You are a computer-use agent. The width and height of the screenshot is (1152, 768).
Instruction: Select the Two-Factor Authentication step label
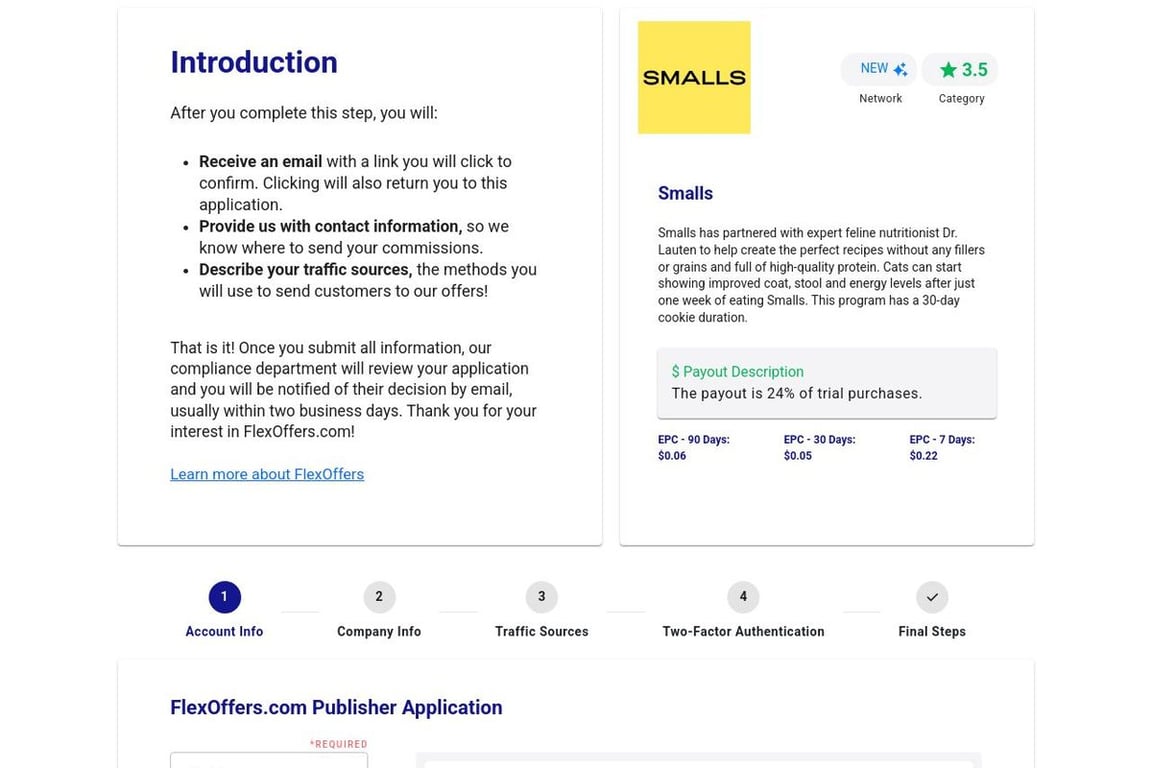click(x=743, y=632)
